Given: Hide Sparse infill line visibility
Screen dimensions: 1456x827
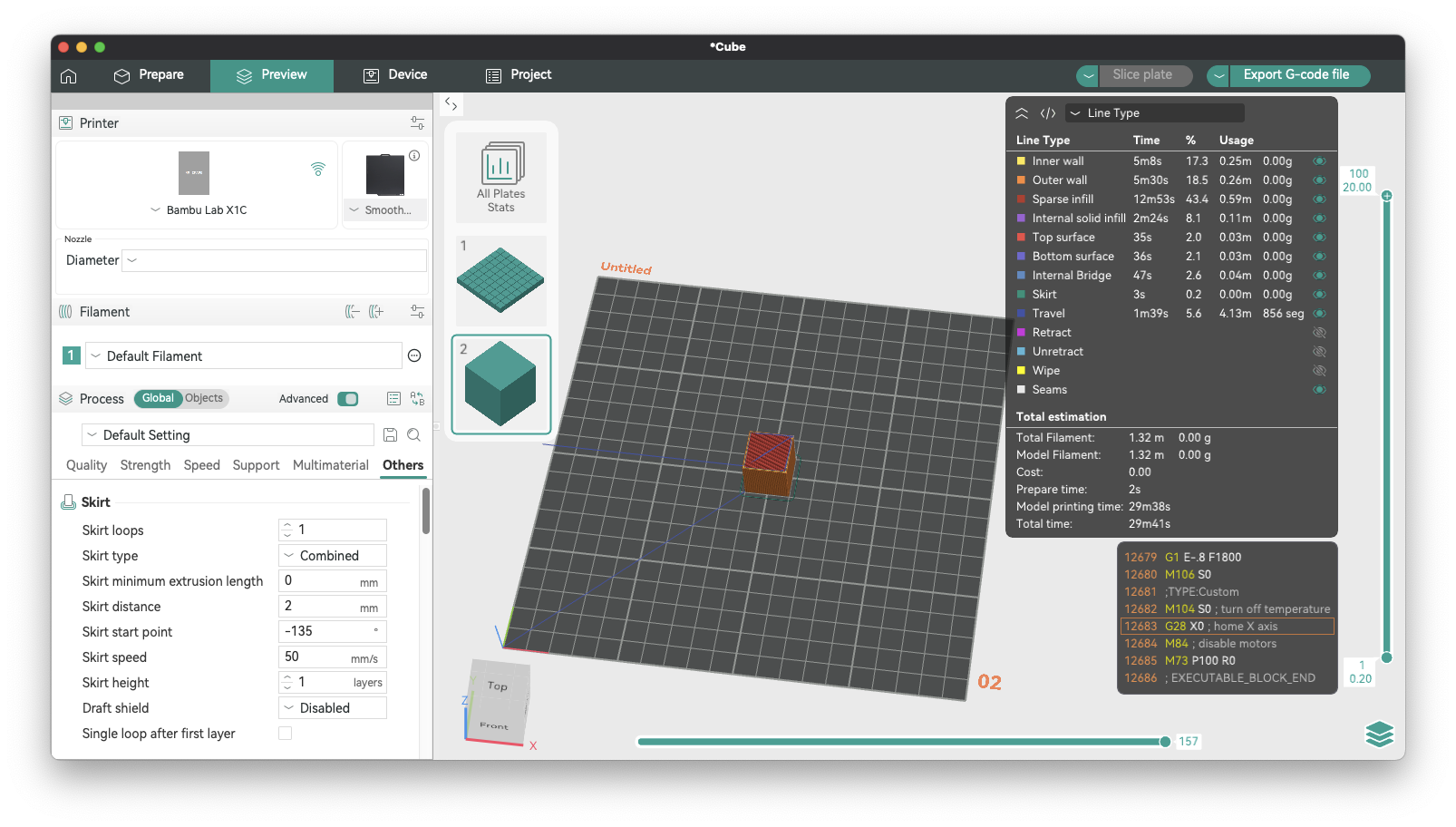Looking at the screenshot, I should point(1319,199).
